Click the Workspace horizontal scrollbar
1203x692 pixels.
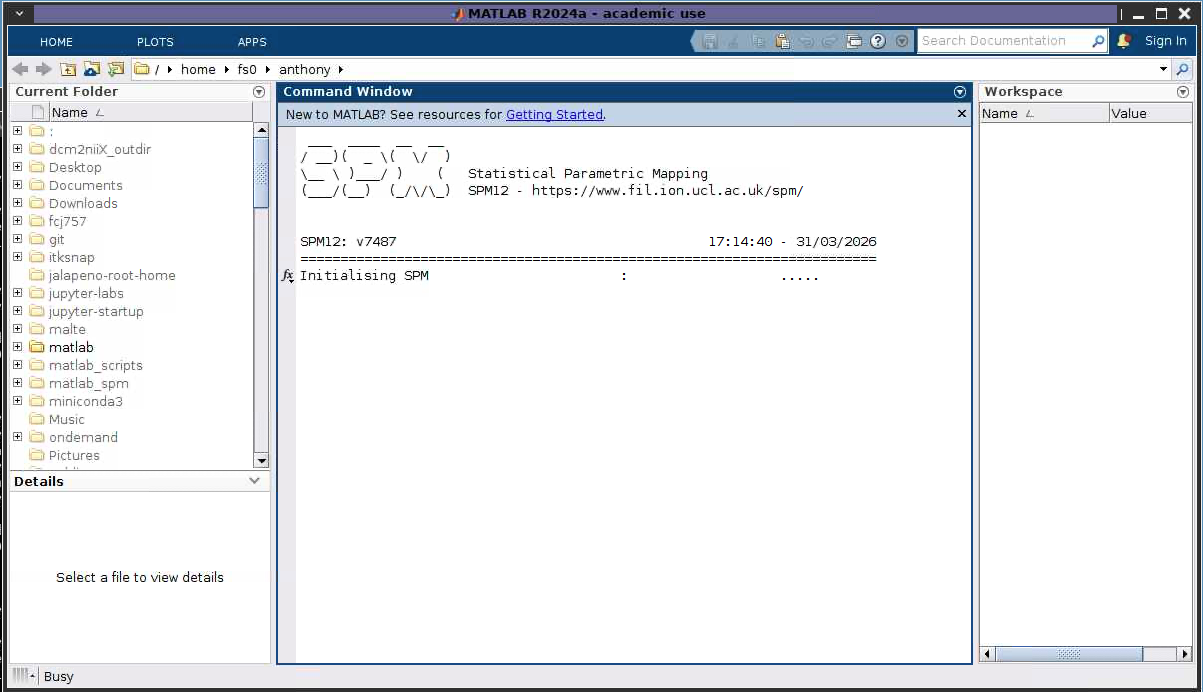(1066, 654)
